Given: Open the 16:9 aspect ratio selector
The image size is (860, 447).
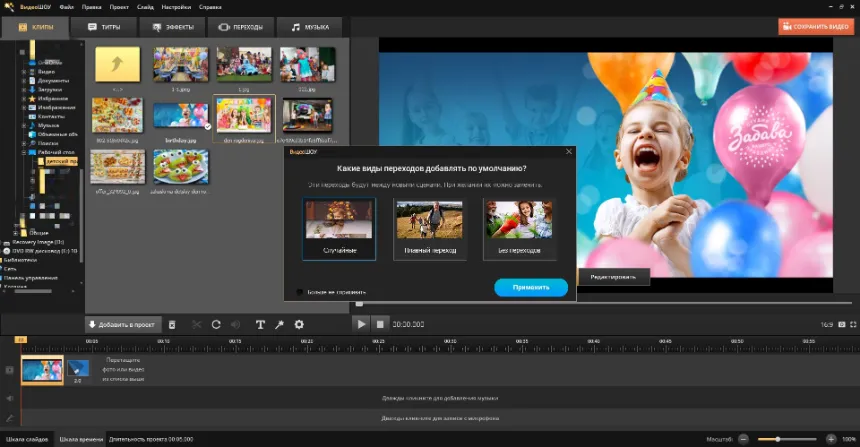Looking at the screenshot, I should 827,324.
